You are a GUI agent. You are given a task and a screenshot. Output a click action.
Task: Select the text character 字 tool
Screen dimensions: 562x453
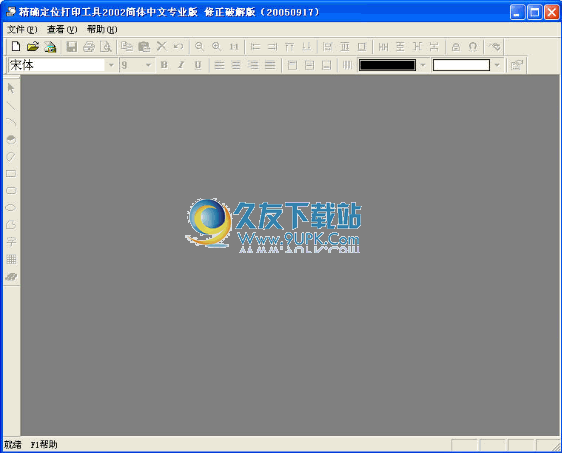pos(11,242)
